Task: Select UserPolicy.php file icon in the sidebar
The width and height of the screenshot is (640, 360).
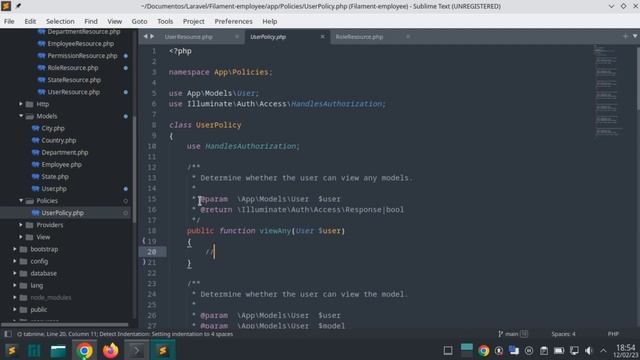Action: click(36, 213)
